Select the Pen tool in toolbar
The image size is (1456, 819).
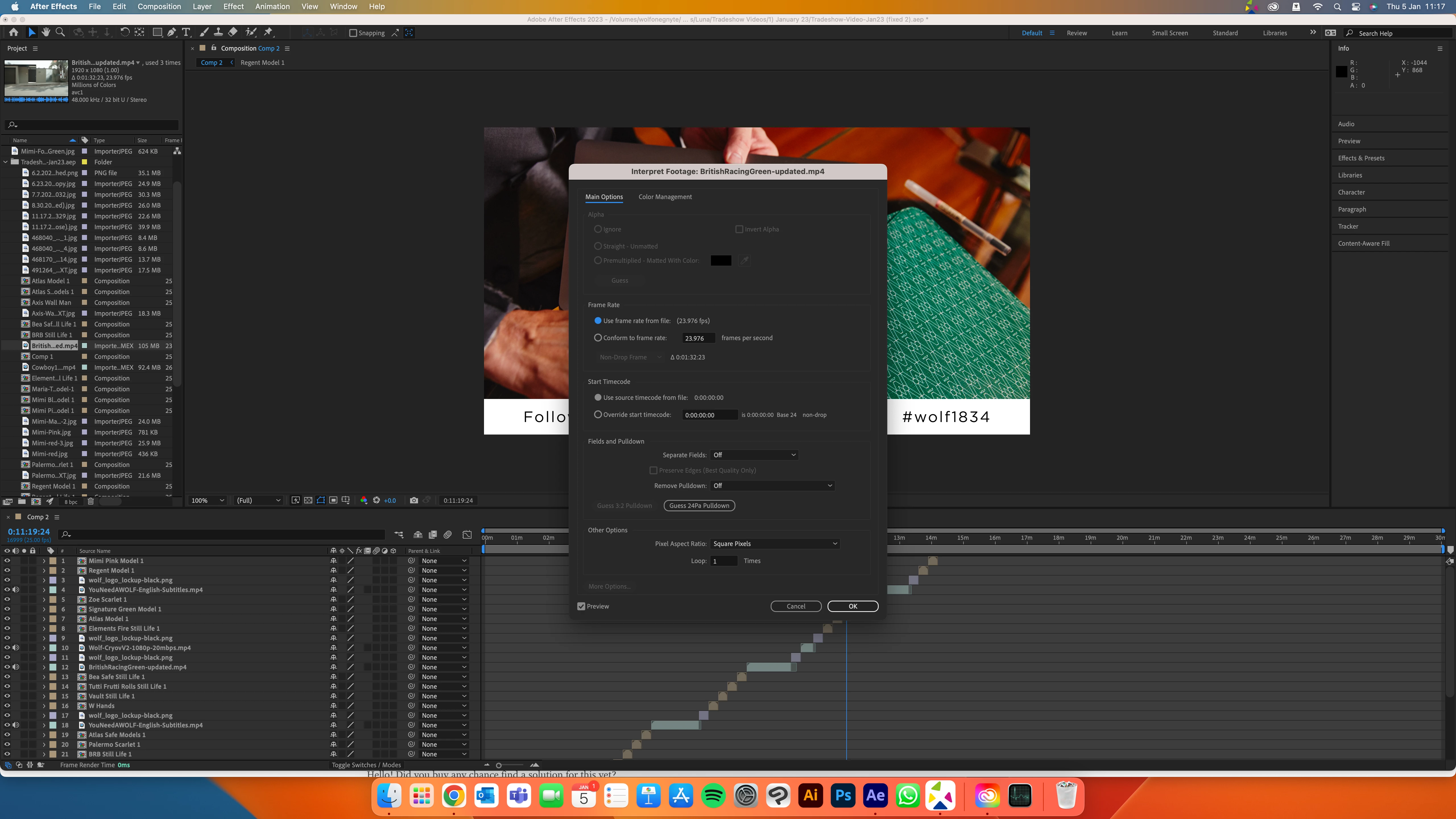(x=172, y=32)
